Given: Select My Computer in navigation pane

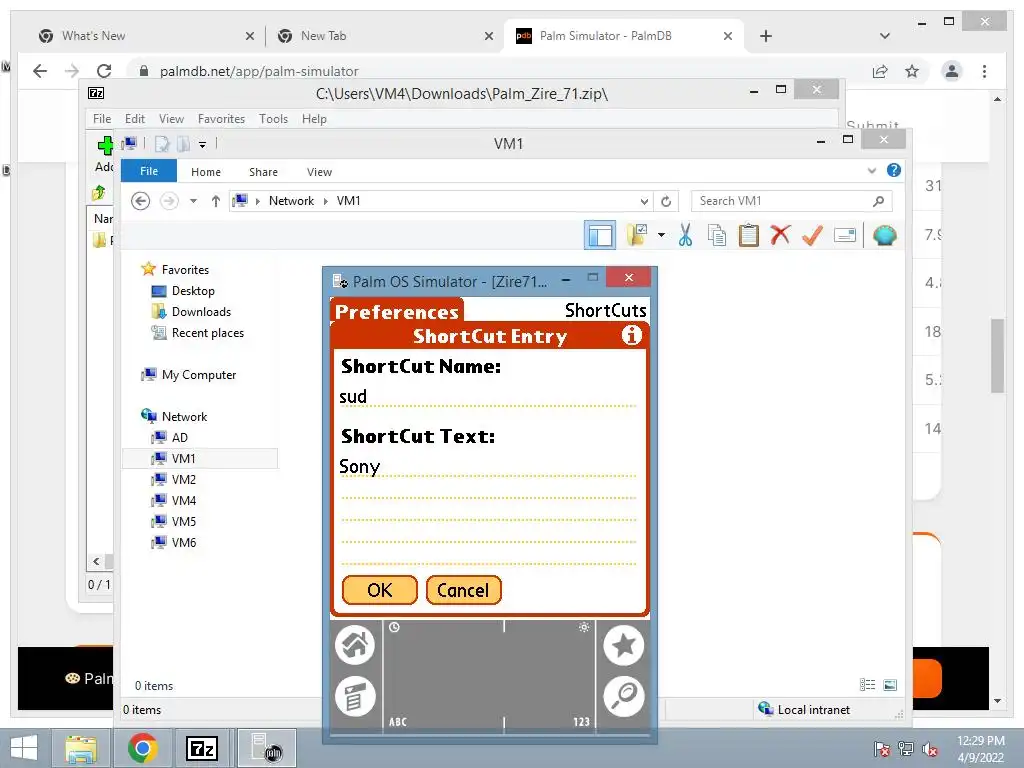Looking at the screenshot, I should tap(199, 375).
